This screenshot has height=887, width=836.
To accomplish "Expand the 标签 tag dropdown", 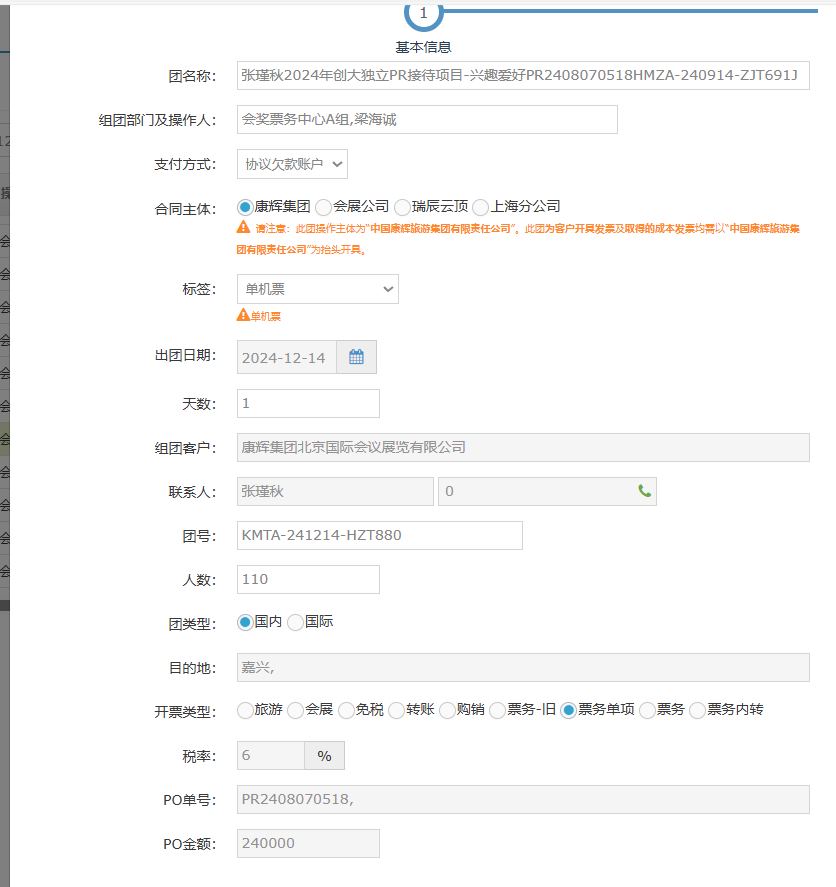I will [x=317, y=289].
